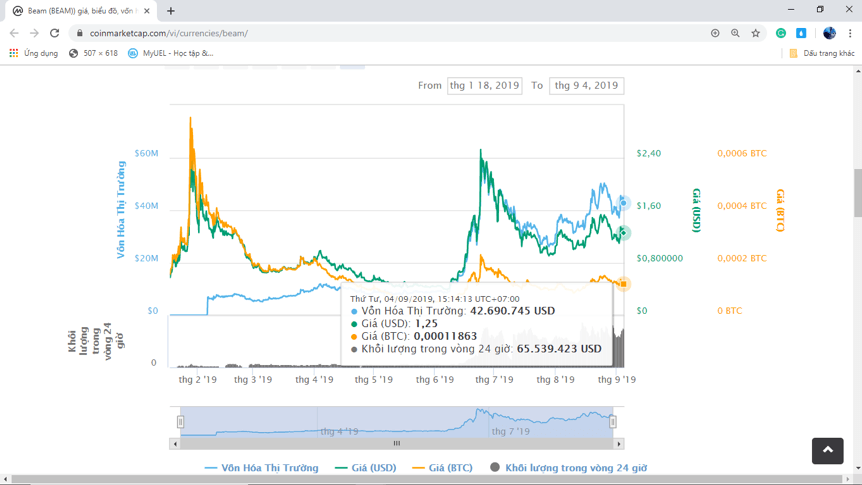
Task: Toggle Vốn Hóa Thị Trường legend series
Action: (x=262, y=467)
